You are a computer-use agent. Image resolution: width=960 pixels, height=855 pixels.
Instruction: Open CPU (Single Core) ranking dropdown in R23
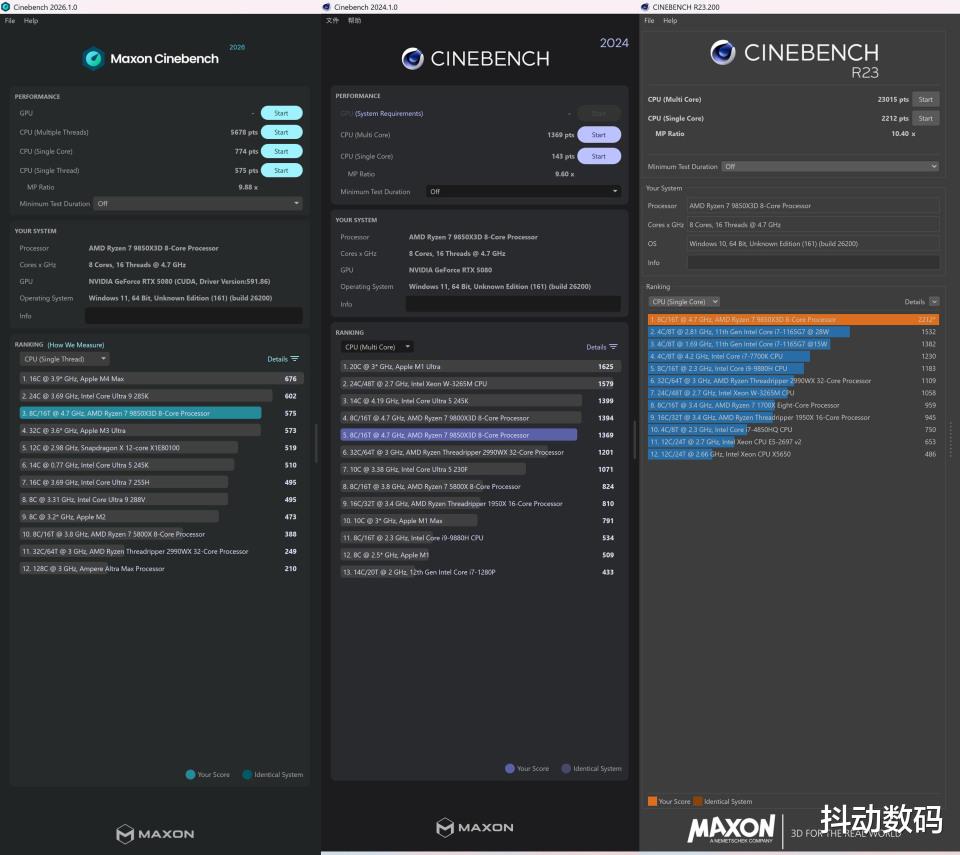(x=684, y=301)
